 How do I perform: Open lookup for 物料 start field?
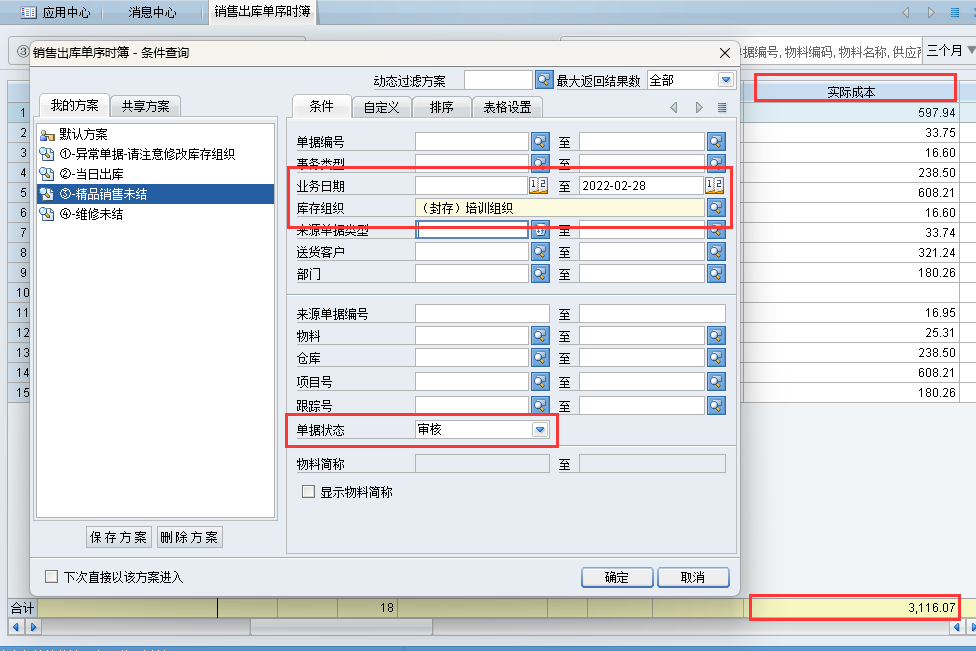541,336
